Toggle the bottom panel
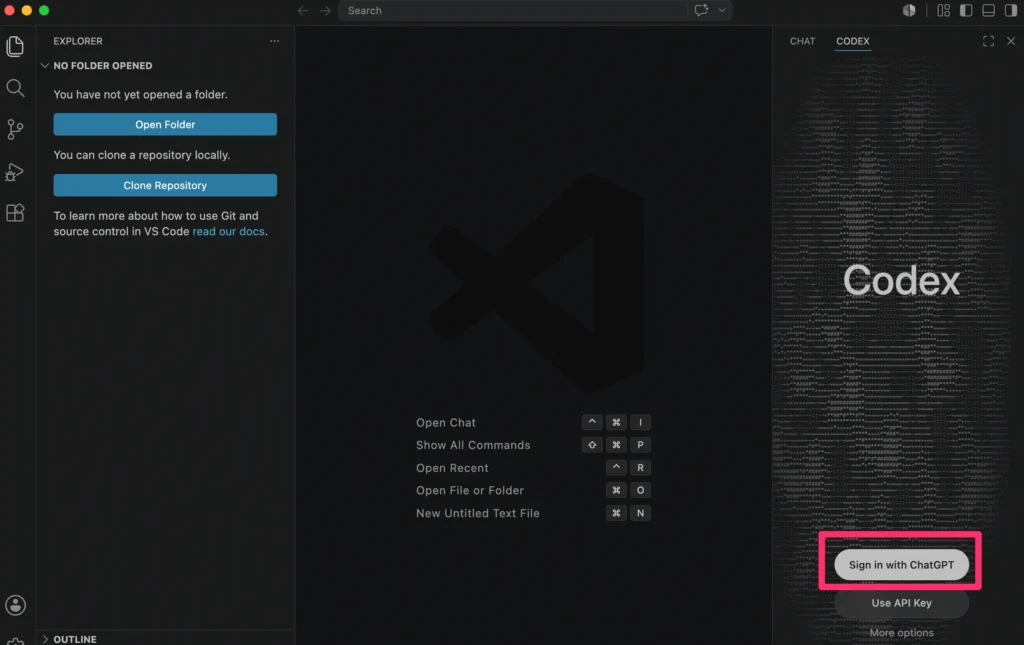This screenshot has height=645, width=1024. 989,10
